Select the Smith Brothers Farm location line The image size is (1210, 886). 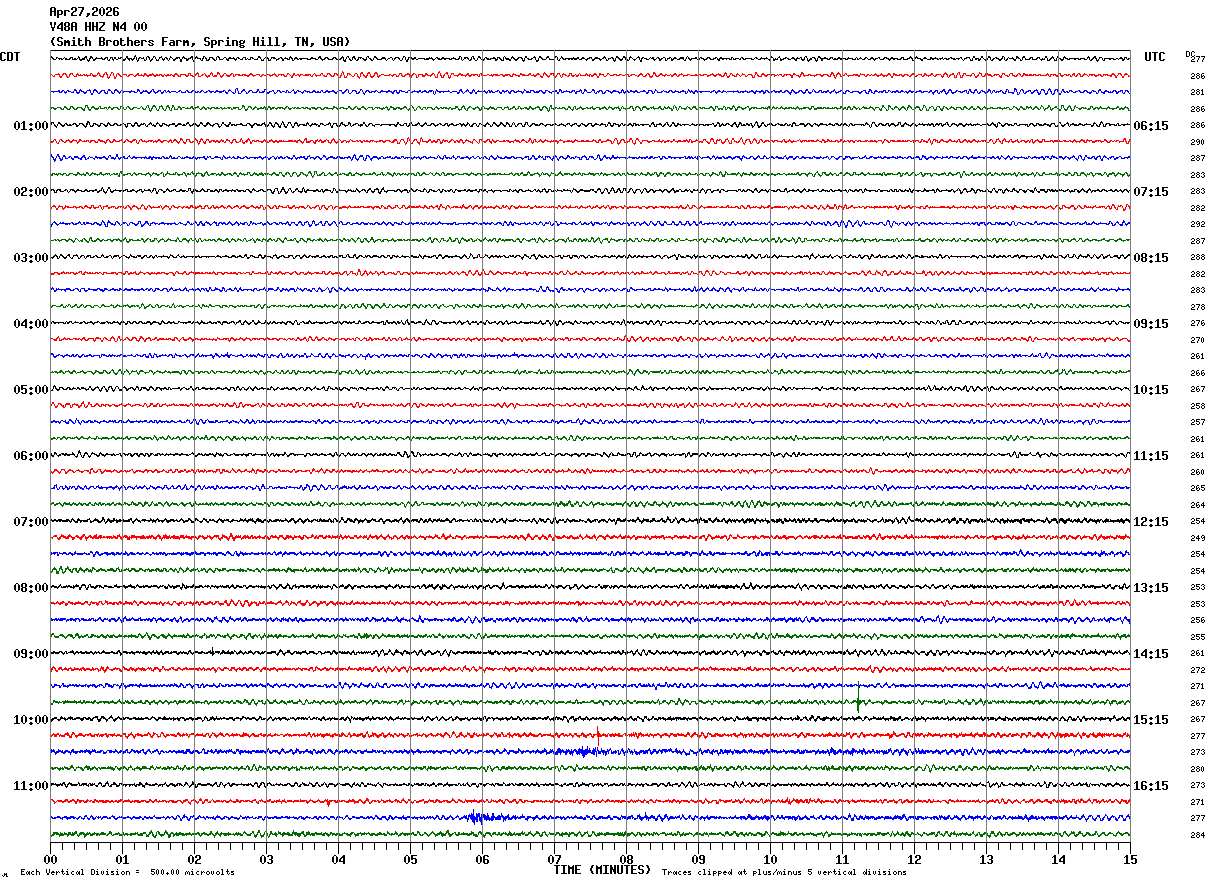[200, 42]
